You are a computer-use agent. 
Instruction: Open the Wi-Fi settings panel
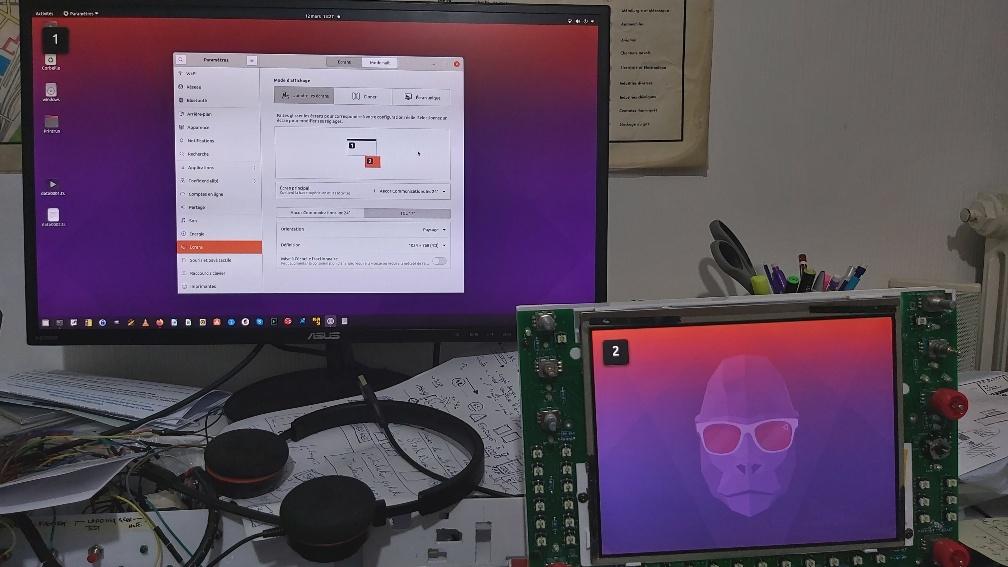pos(219,74)
